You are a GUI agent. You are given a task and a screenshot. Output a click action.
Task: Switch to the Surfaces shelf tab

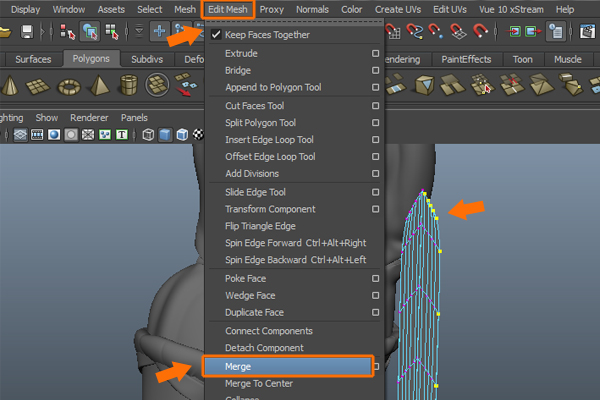pos(33,59)
